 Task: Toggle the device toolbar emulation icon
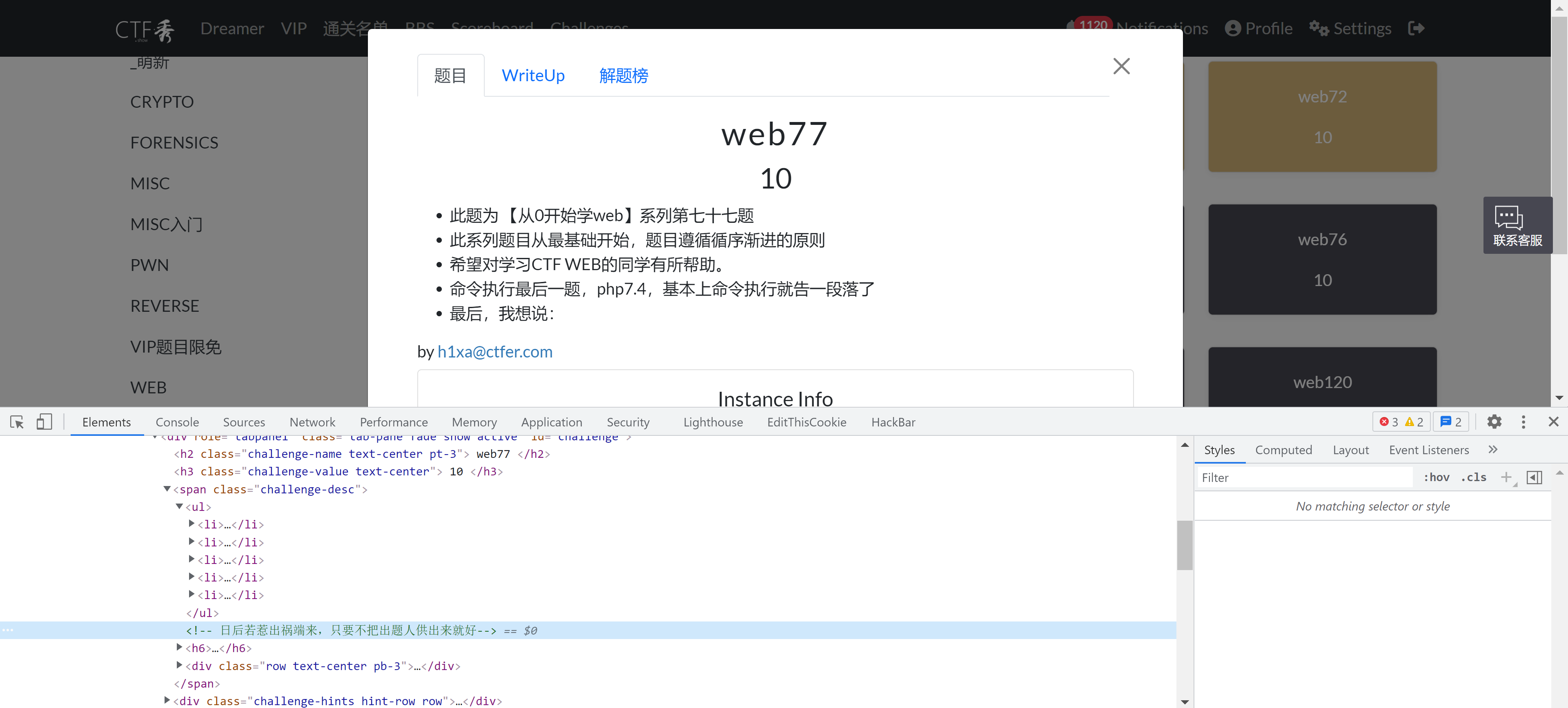(44, 422)
